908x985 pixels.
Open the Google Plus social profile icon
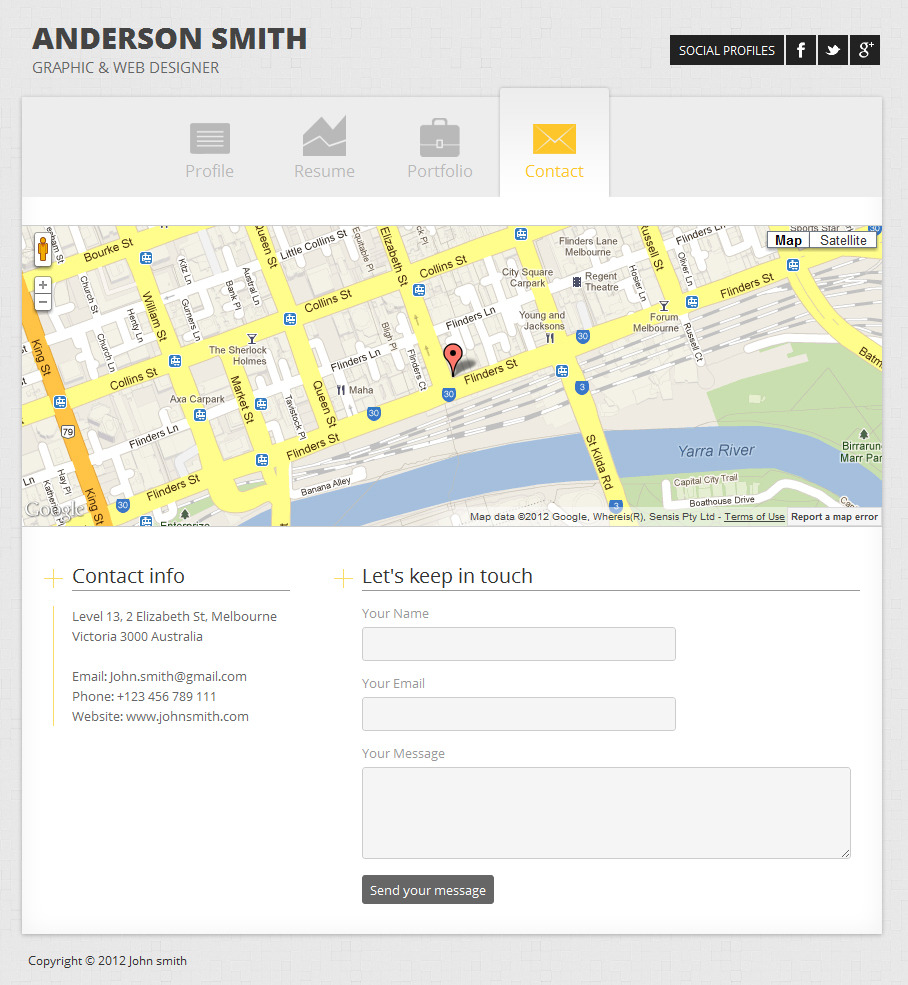point(865,50)
